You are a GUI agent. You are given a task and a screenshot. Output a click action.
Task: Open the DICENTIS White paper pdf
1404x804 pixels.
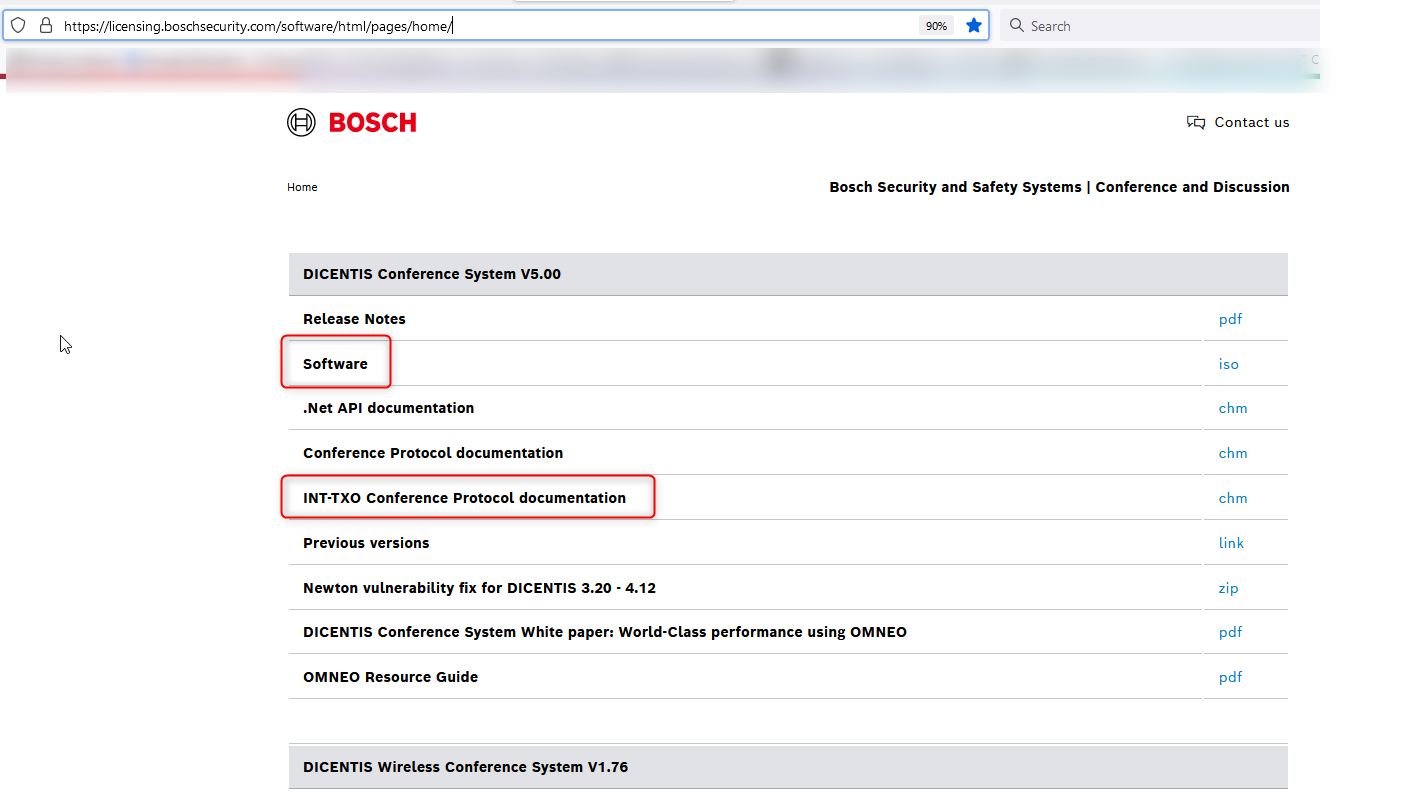coord(1230,632)
